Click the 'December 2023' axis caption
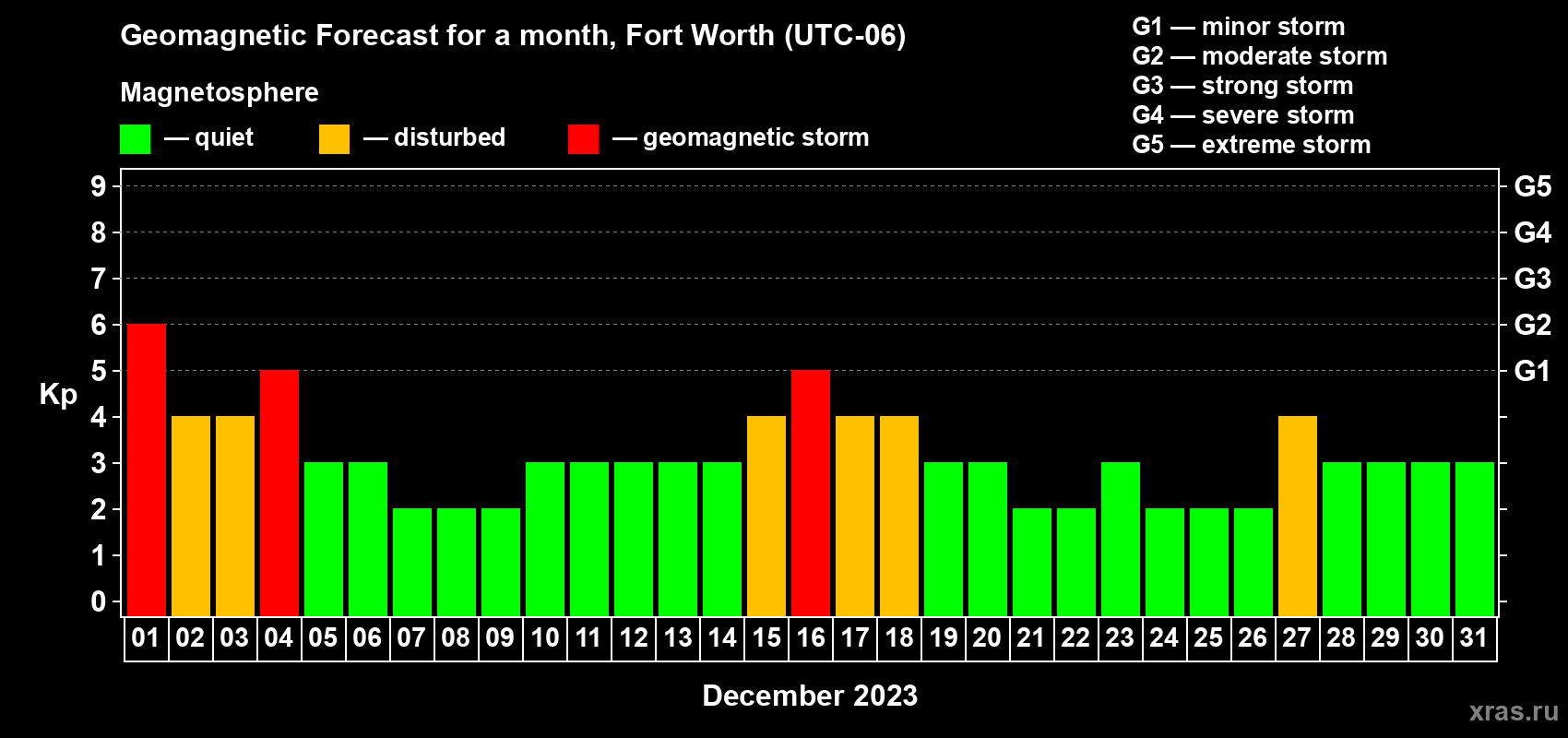The height and width of the screenshot is (738, 1568). click(810, 696)
